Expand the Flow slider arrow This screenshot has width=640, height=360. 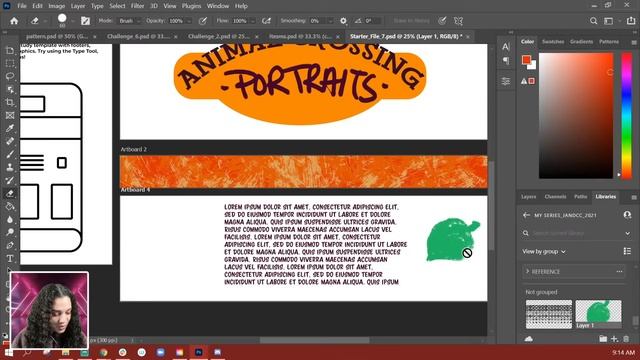pos(253,21)
